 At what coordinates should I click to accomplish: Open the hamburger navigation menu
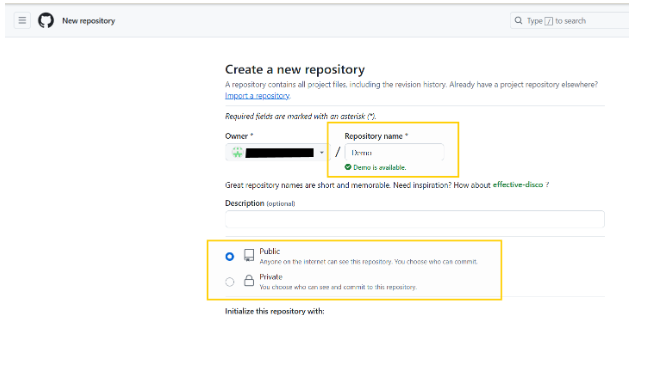click(x=22, y=20)
